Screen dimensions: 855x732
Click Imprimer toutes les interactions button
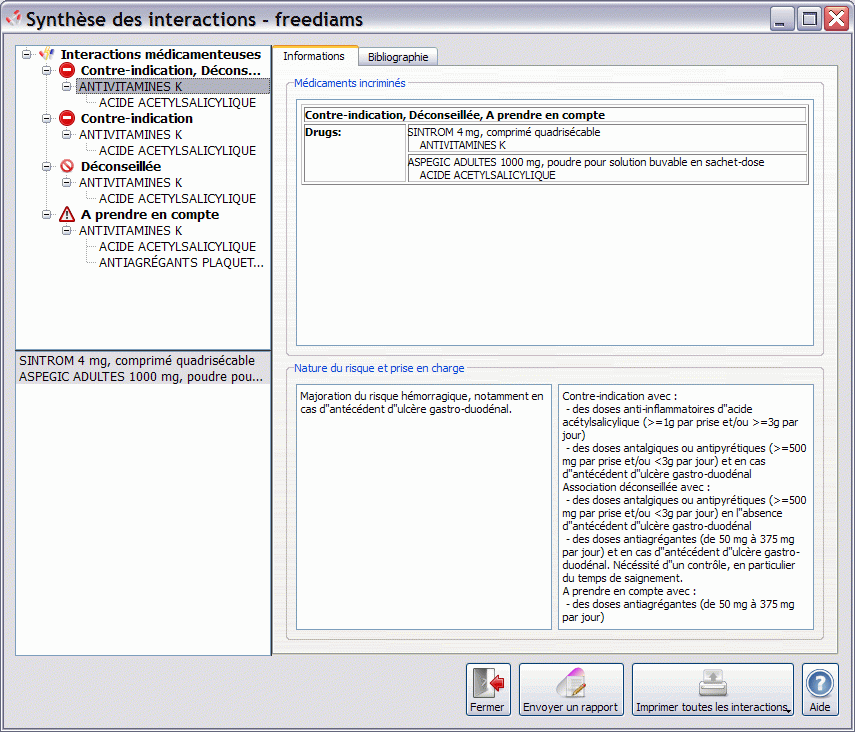click(x=712, y=689)
